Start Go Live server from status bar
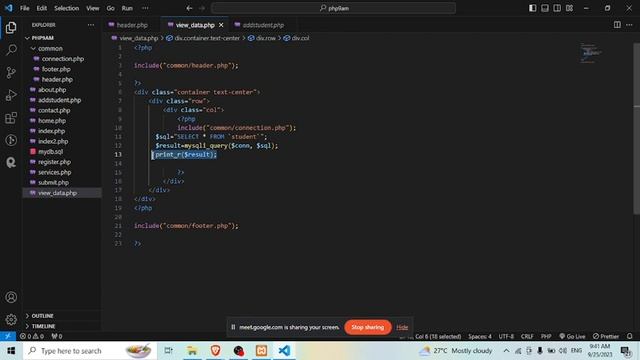The height and width of the screenshot is (360, 640). pos(572,336)
